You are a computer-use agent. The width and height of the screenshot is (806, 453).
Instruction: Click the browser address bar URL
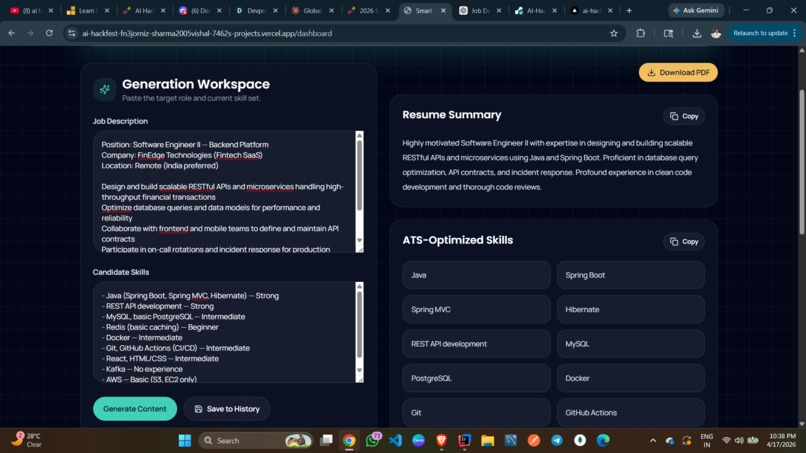coord(207,33)
